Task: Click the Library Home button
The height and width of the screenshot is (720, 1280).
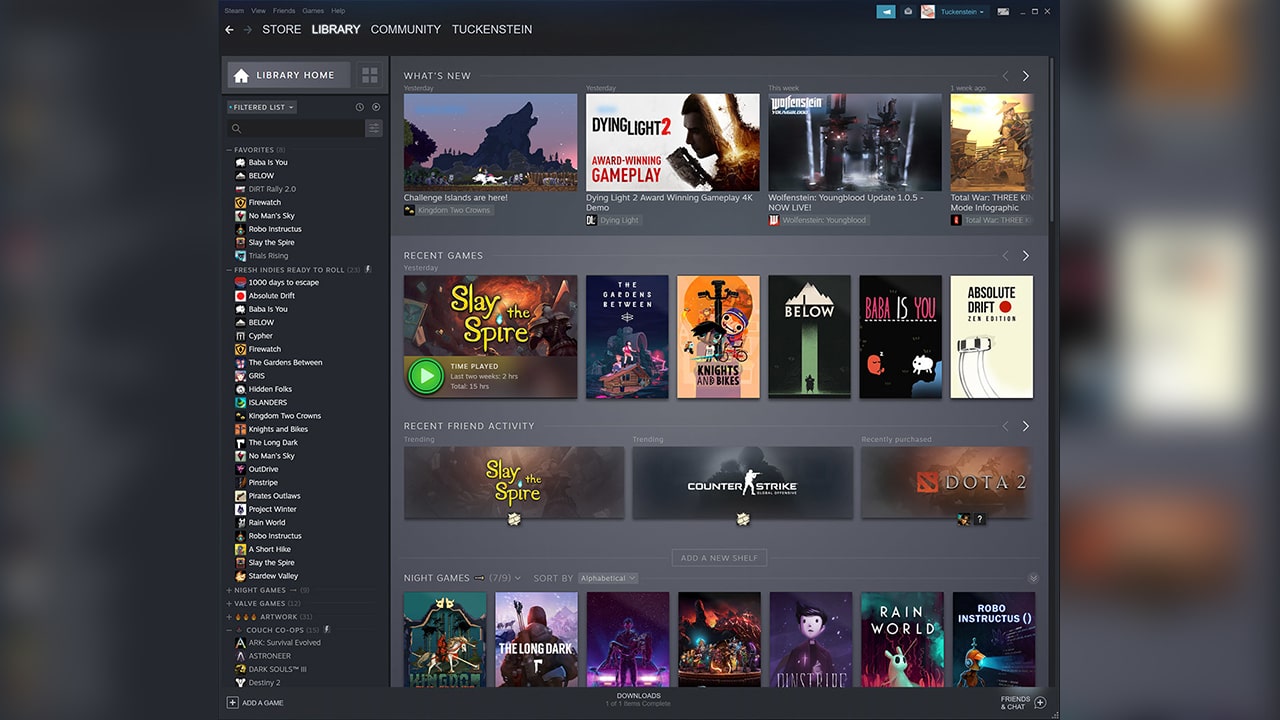Action: point(289,75)
